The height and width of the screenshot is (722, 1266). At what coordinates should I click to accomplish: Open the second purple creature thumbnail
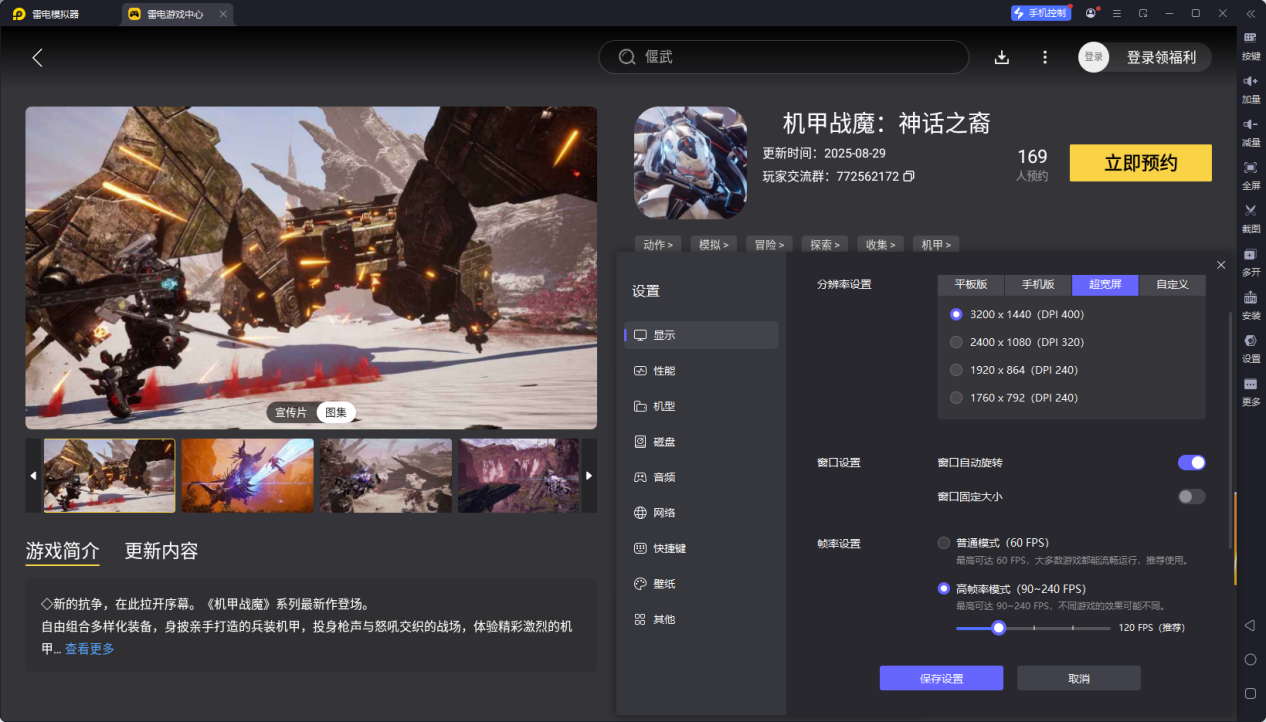pos(247,476)
